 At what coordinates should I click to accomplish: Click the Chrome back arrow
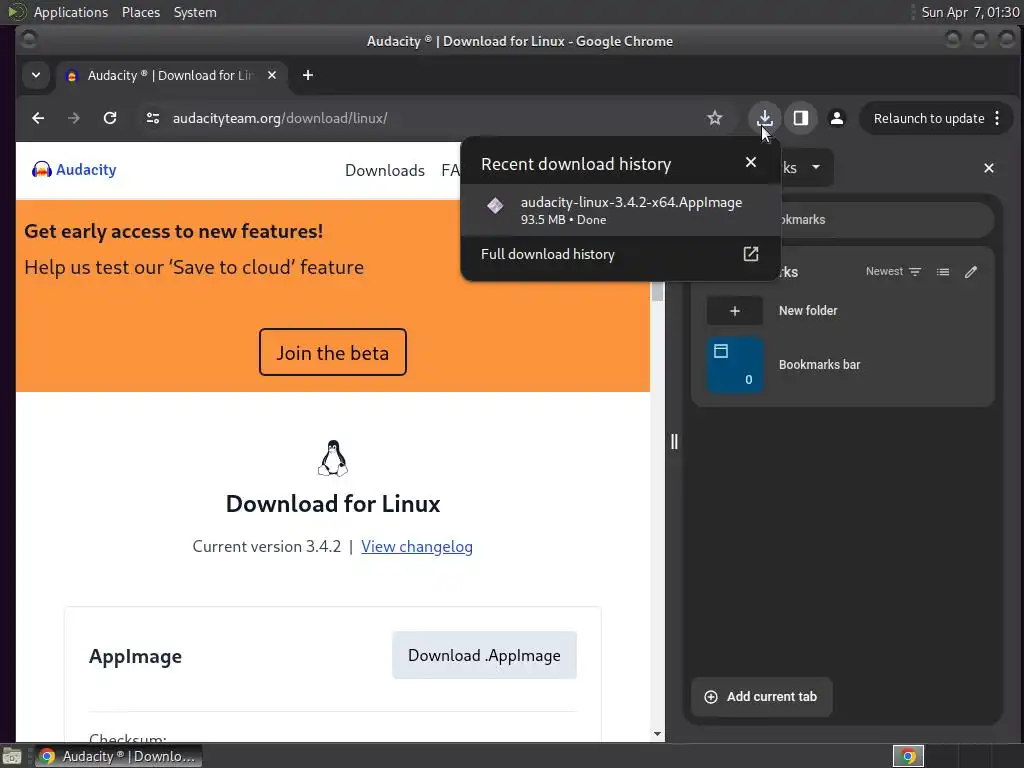pos(38,118)
